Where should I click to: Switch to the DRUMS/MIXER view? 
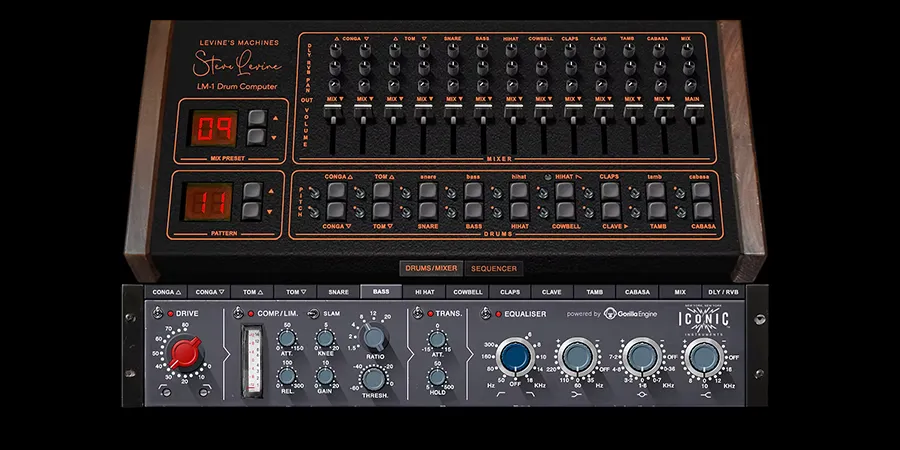point(432,268)
